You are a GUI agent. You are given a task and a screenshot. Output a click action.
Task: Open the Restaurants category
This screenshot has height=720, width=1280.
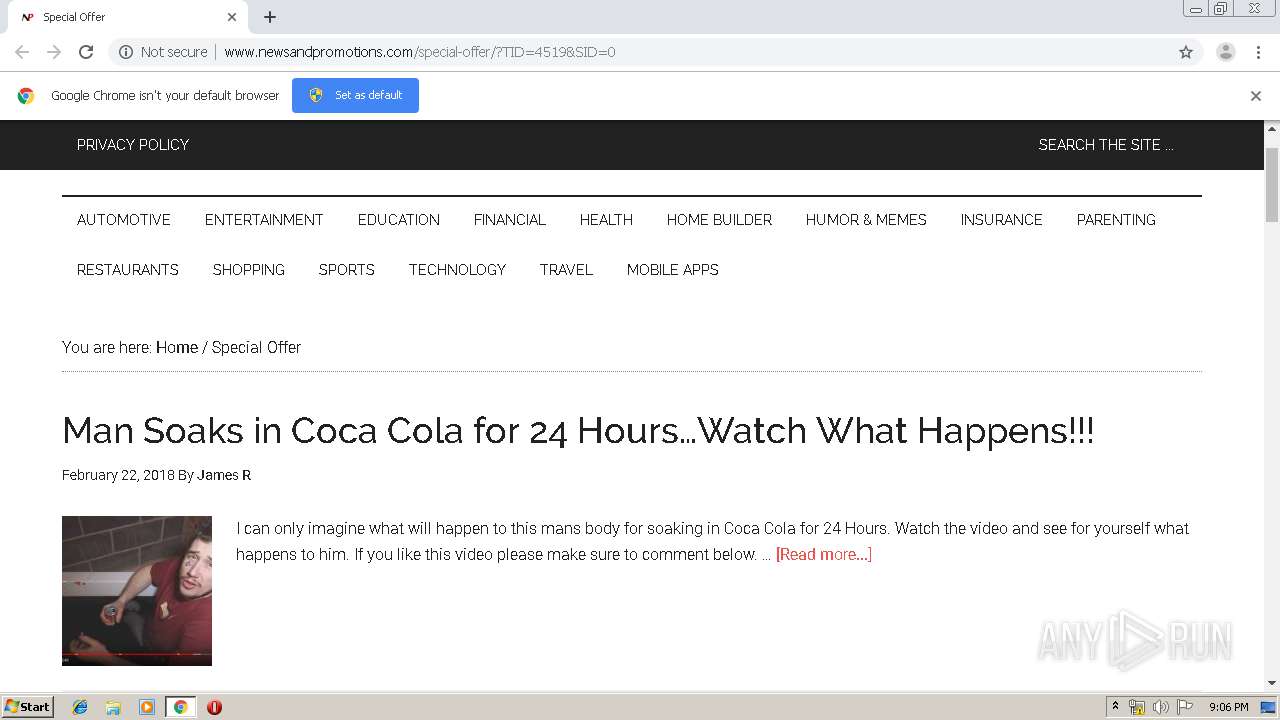coord(128,270)
